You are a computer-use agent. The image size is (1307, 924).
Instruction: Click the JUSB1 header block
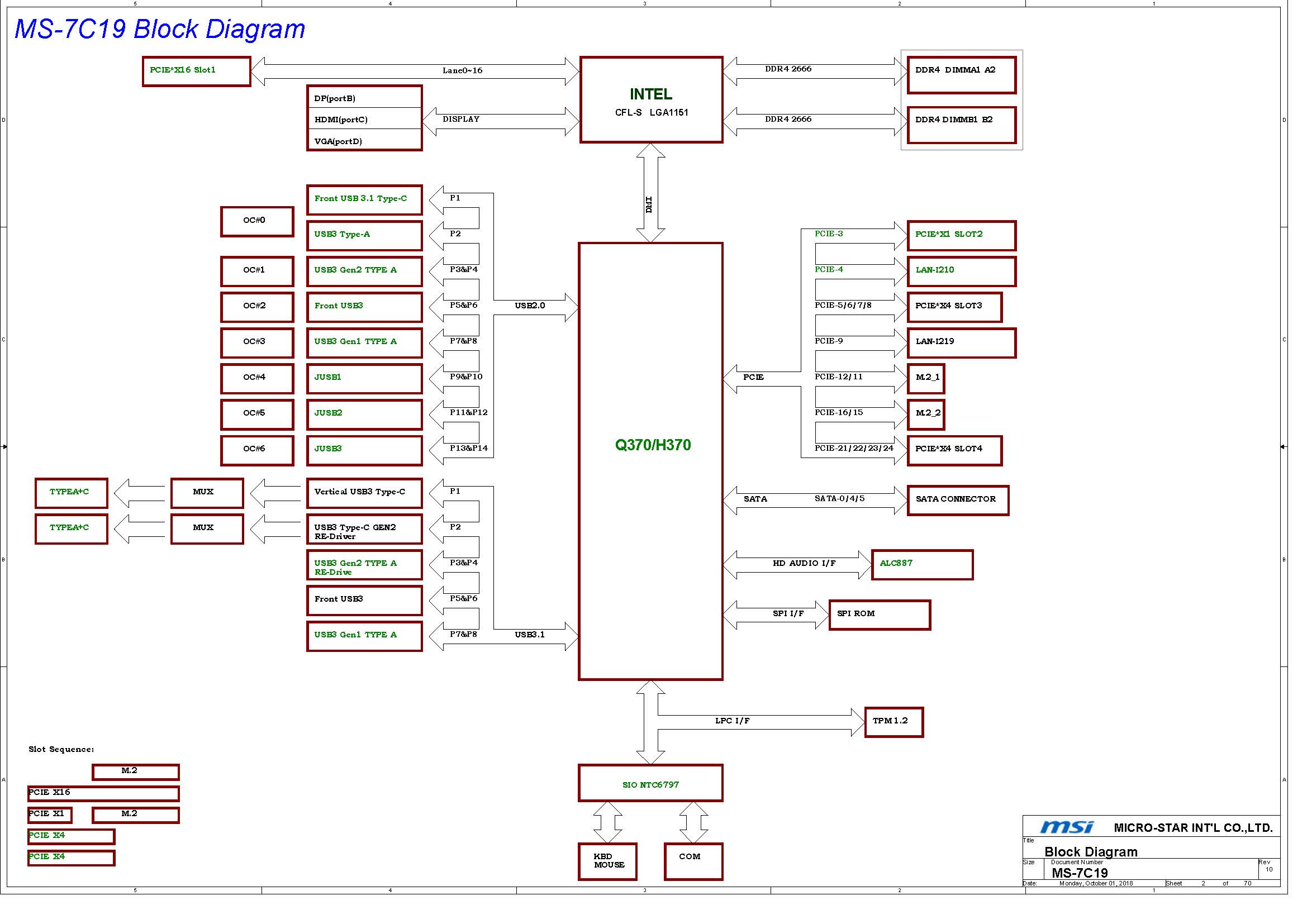coord(364,379)
